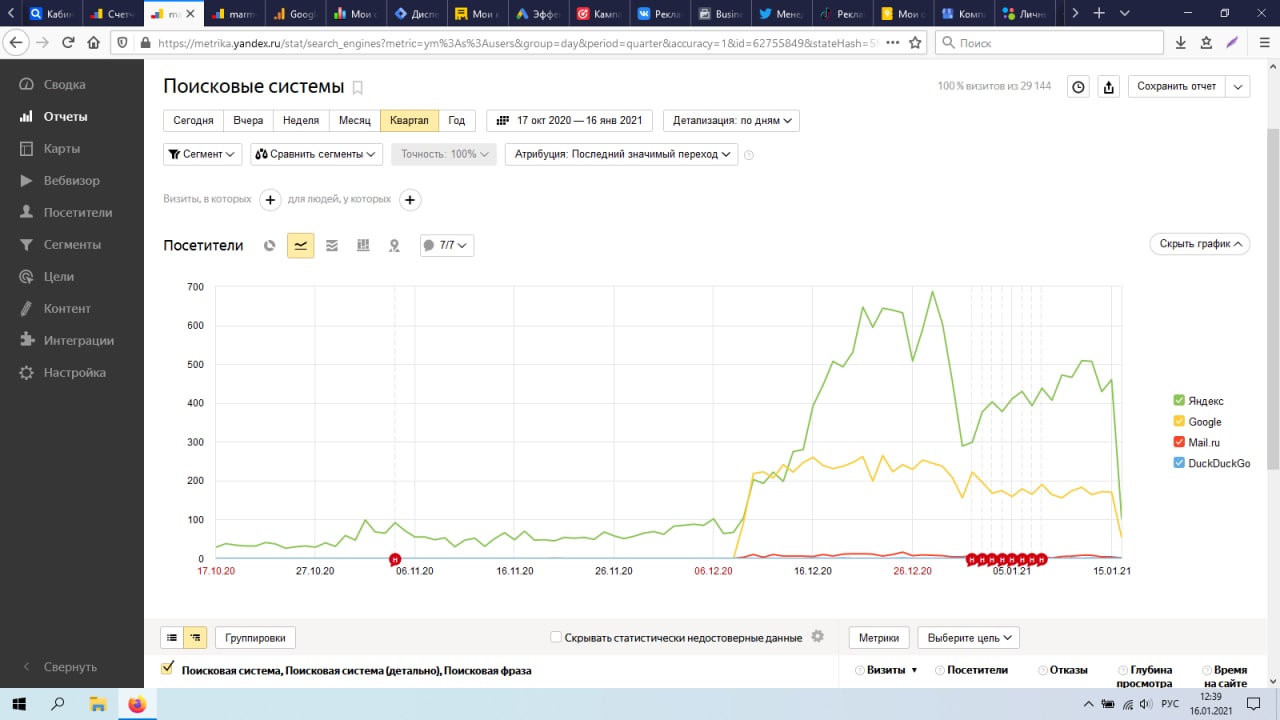Open attribution help question icon
The image size is (1280, 720).
pos(749,155)
